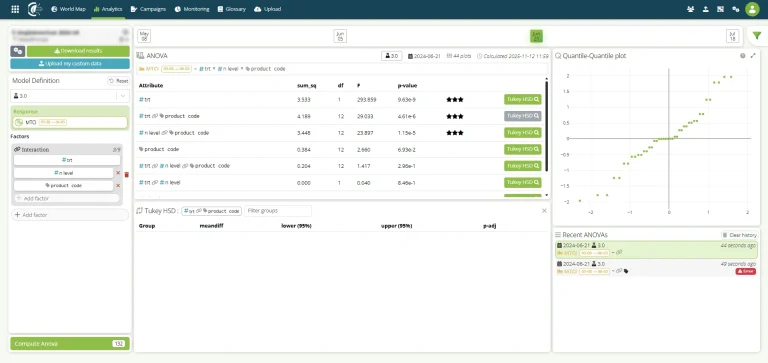
Task: Select the product code factor in Interaction
Action: pyautogui.click(x=64, y=186)
